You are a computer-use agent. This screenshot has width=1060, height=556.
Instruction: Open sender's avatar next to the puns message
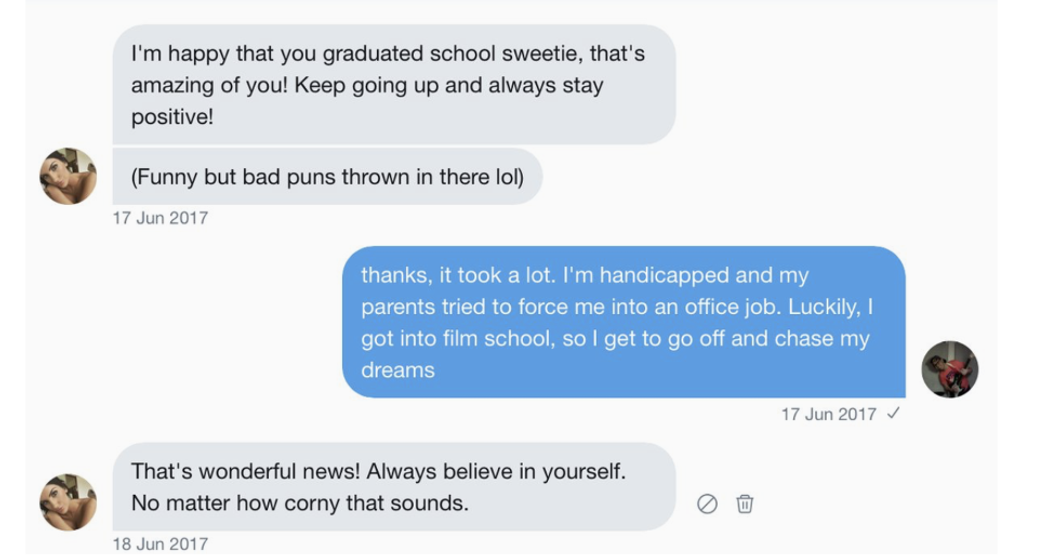point(68,176)
